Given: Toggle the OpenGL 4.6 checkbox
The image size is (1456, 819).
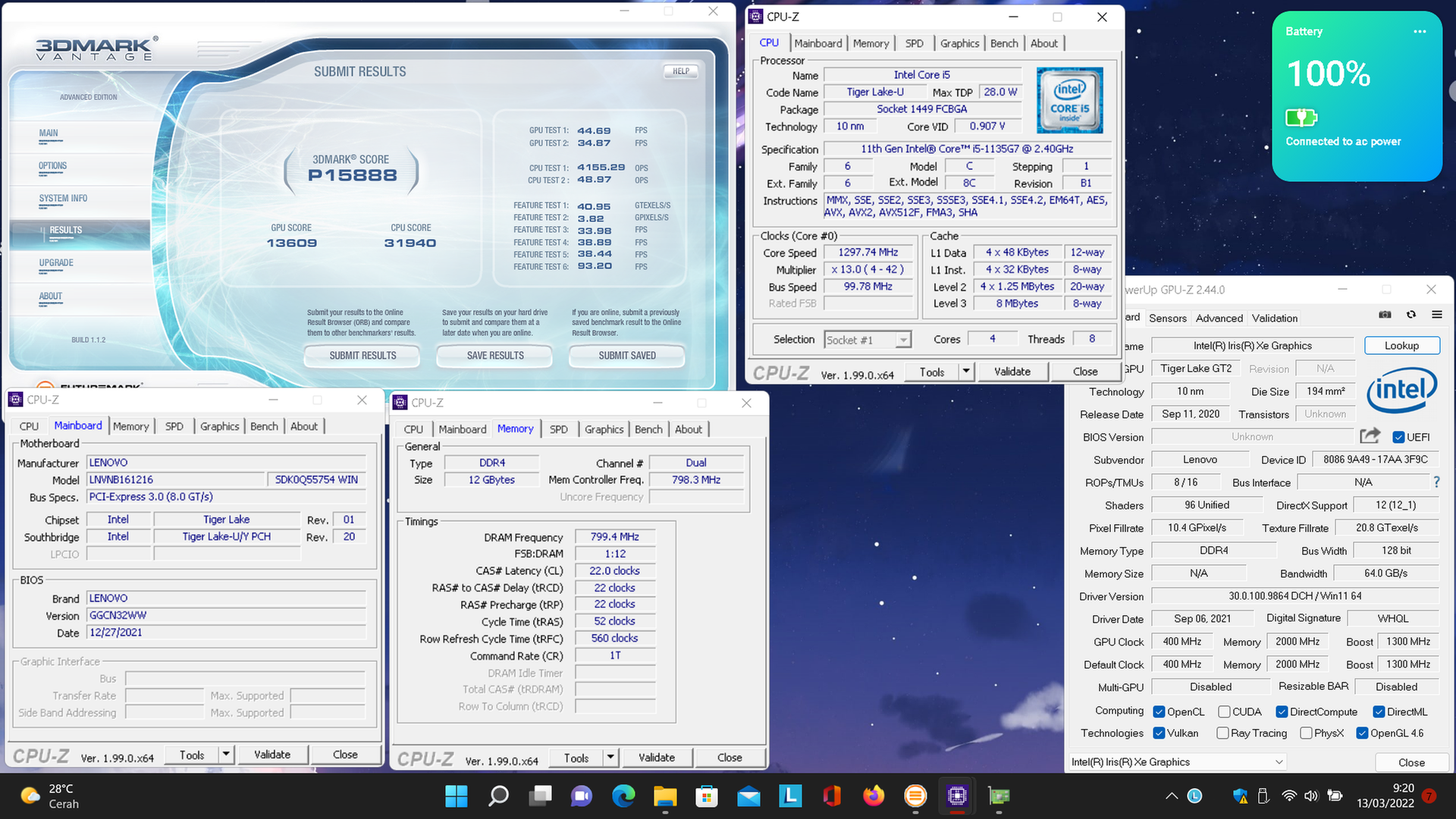Looking at the screenshot, I should tap(1362, 733).
